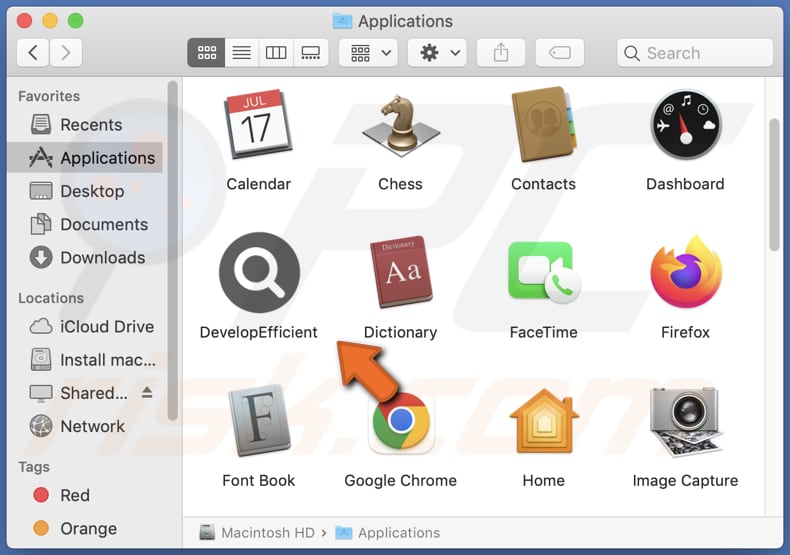Select the Dictionary app icon
The width and height of the screenshot is (790, 555).
point(401,272)
